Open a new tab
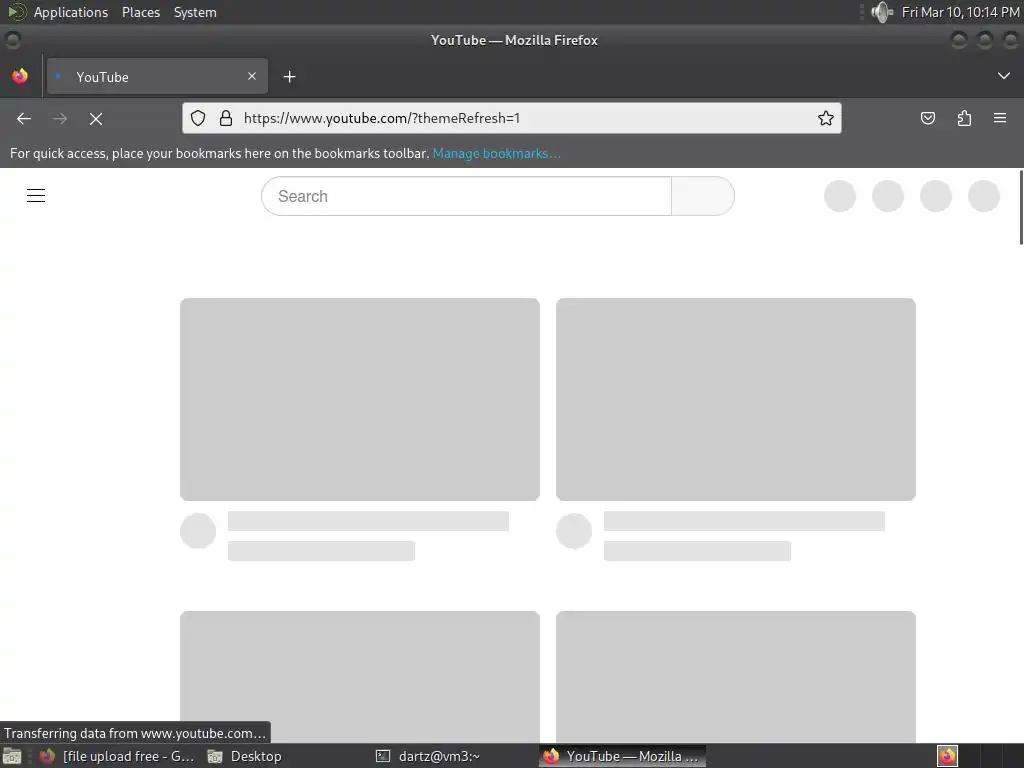Screen dimensions: 1024x768 [289, 77]
